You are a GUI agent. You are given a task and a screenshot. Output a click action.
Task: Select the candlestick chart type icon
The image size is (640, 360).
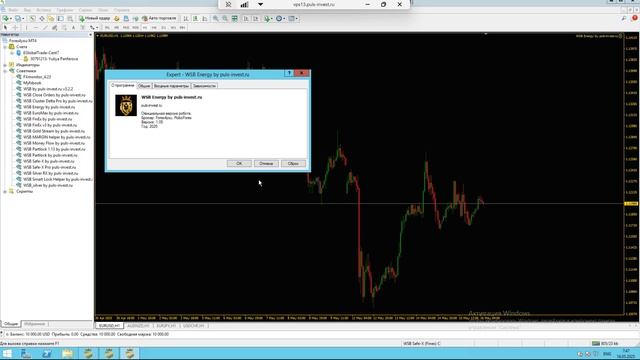[196, 18]
